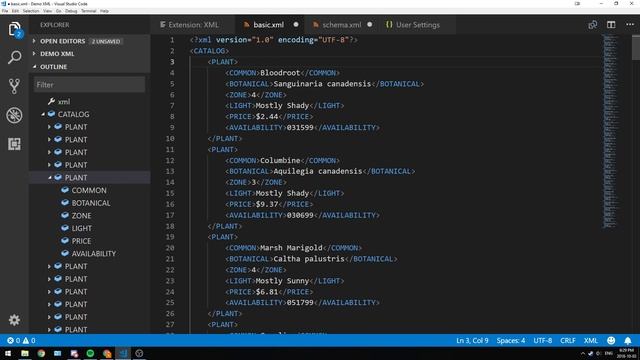
Task: Click the smiley feedback icon
Action: tap(611, 340)
